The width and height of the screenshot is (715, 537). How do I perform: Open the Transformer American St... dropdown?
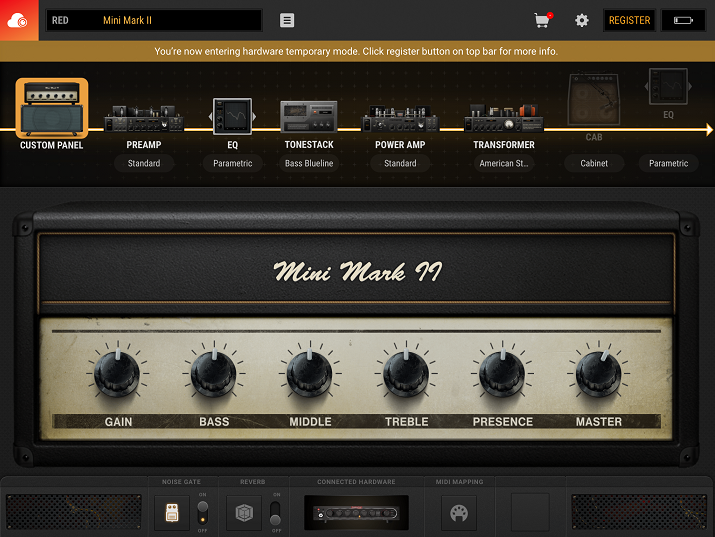[503, 163]
